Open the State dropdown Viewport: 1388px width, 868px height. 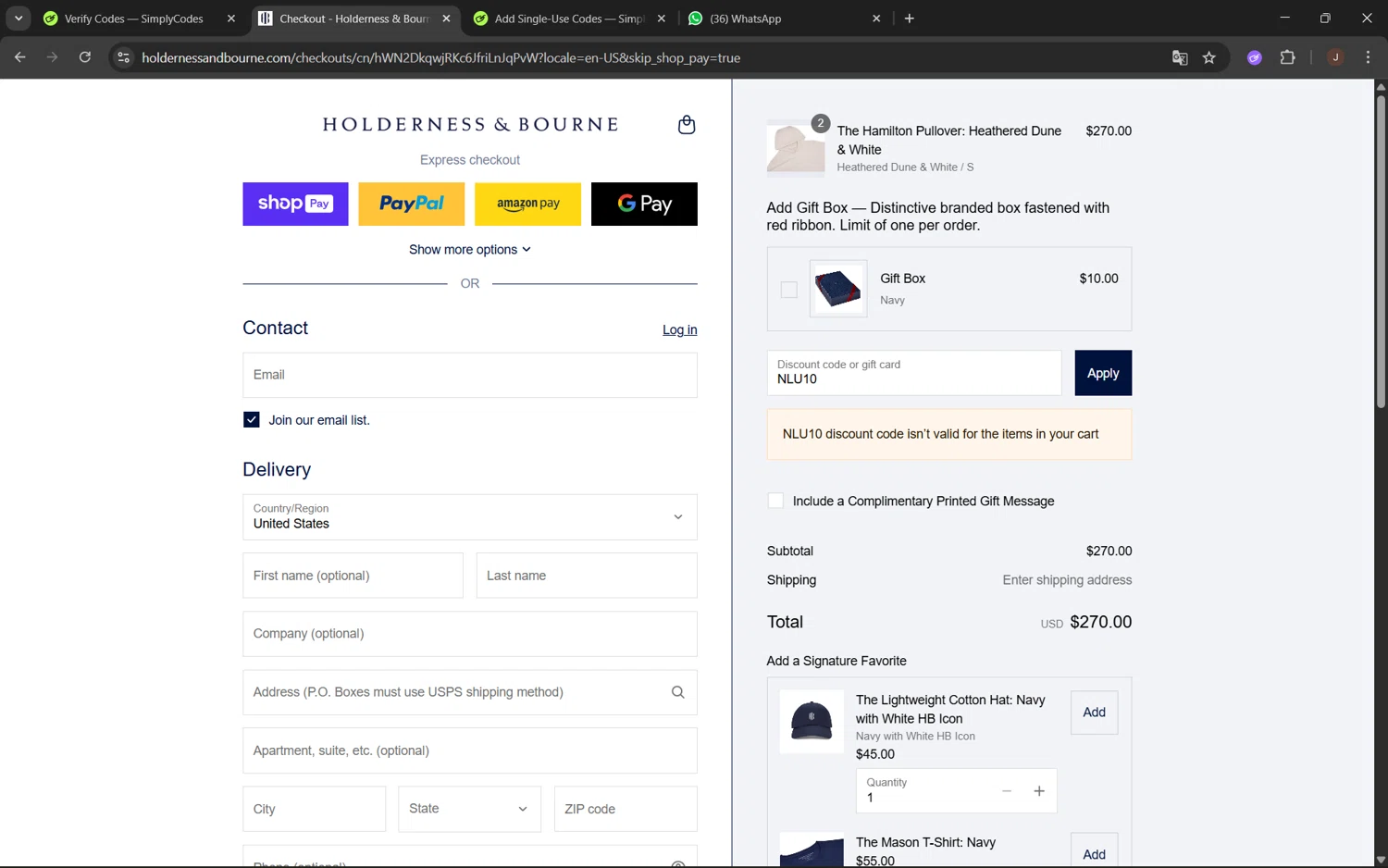(x=469, y=809)
